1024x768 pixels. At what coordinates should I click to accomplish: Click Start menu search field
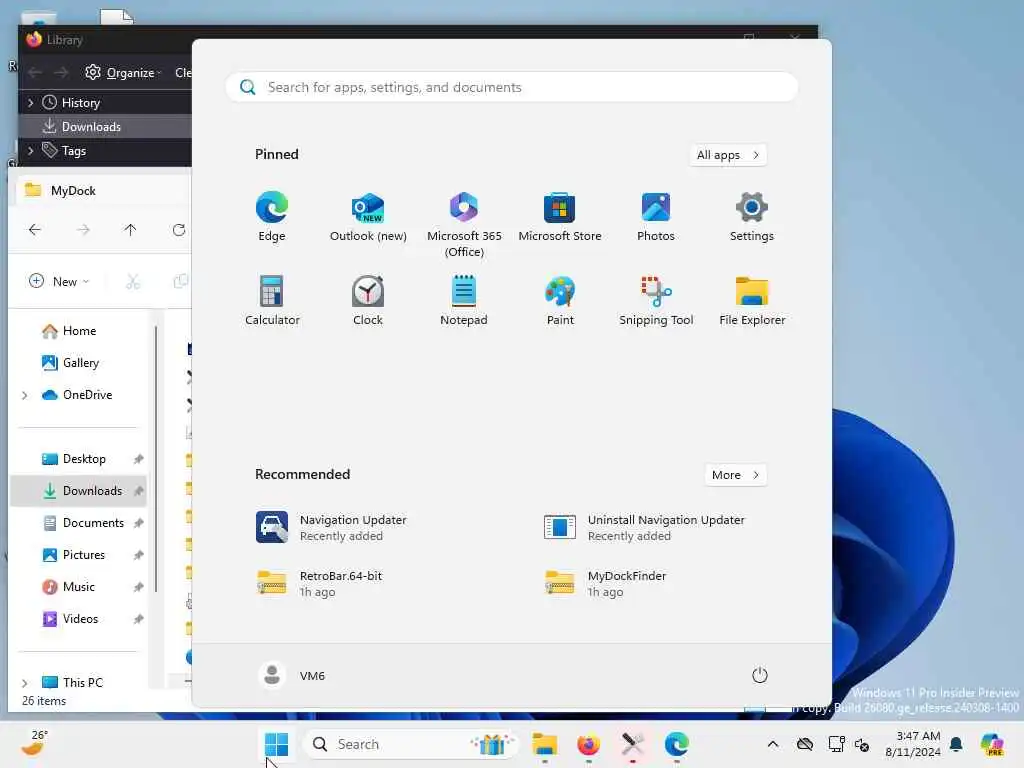[512, 87]
